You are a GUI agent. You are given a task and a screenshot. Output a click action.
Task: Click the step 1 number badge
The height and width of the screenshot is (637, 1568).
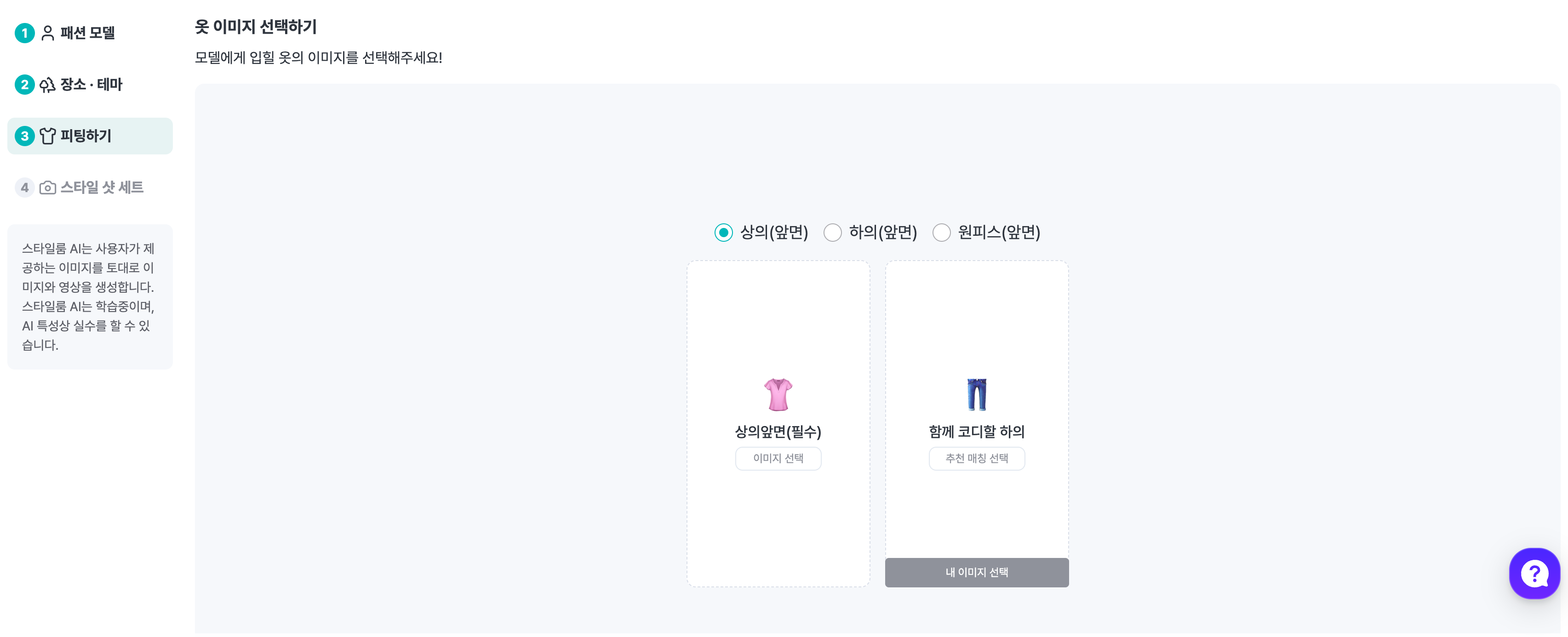coord(24,33)
